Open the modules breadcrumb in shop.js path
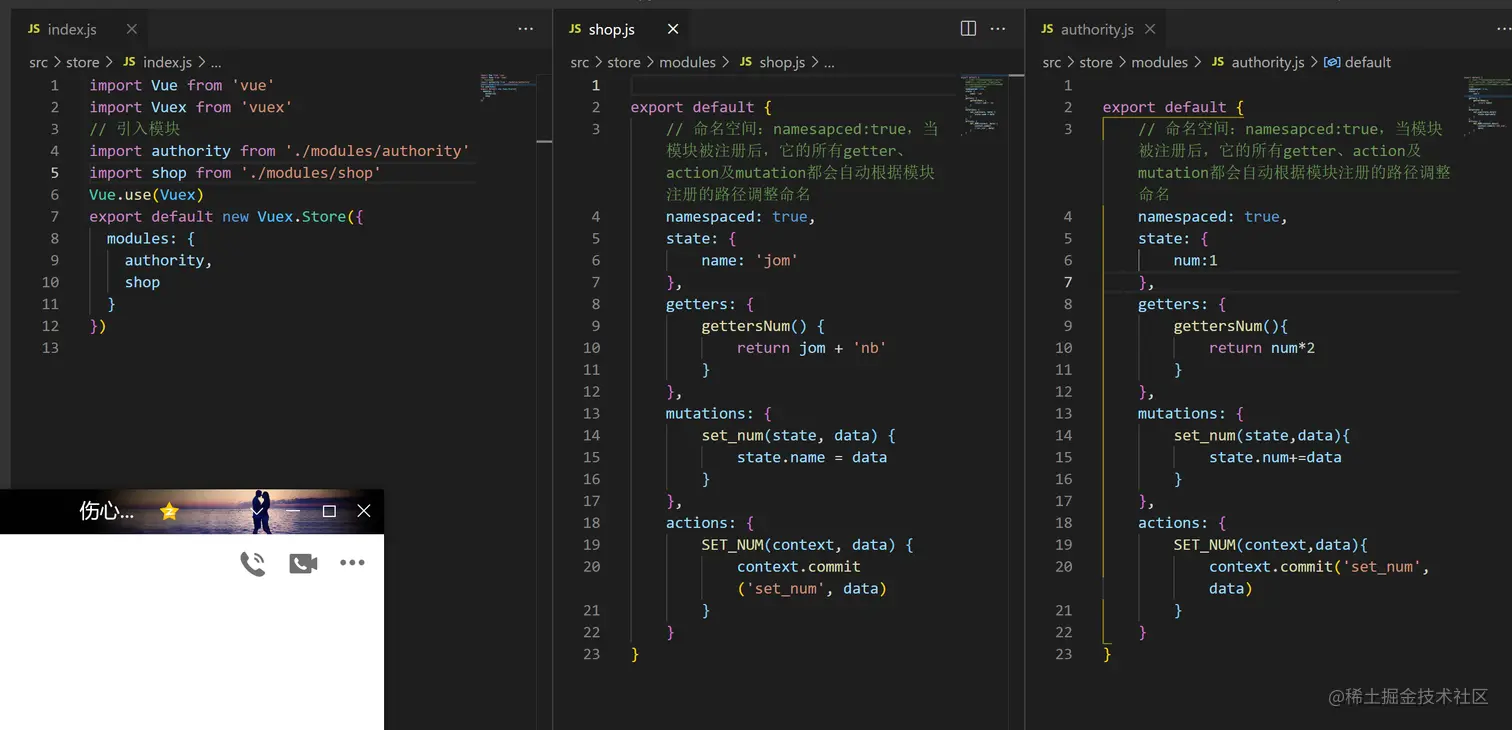This screenshot has width=1512, height=730. pyautogui.click(x=687, y=62)
